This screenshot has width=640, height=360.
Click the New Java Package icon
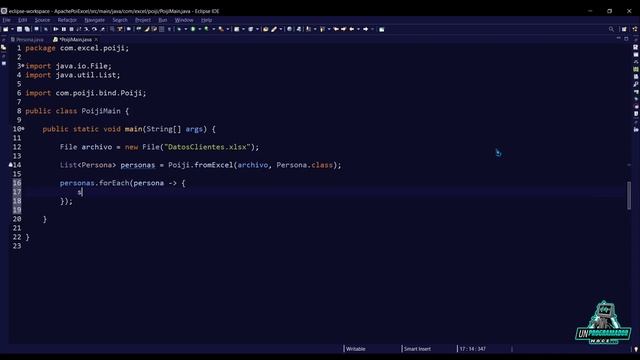click(x=237, y=29)
